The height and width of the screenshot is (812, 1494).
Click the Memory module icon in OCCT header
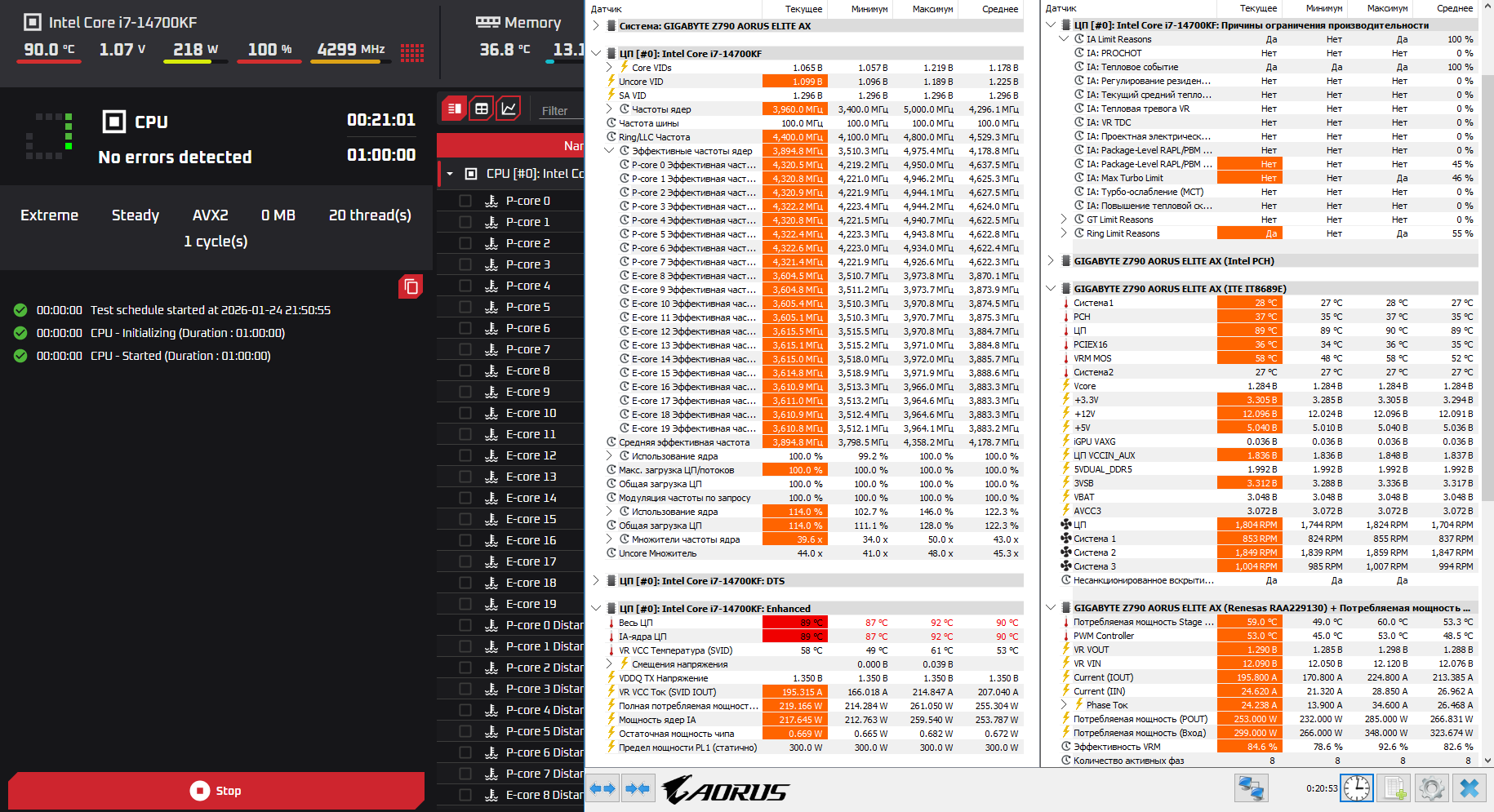point(487,22)
